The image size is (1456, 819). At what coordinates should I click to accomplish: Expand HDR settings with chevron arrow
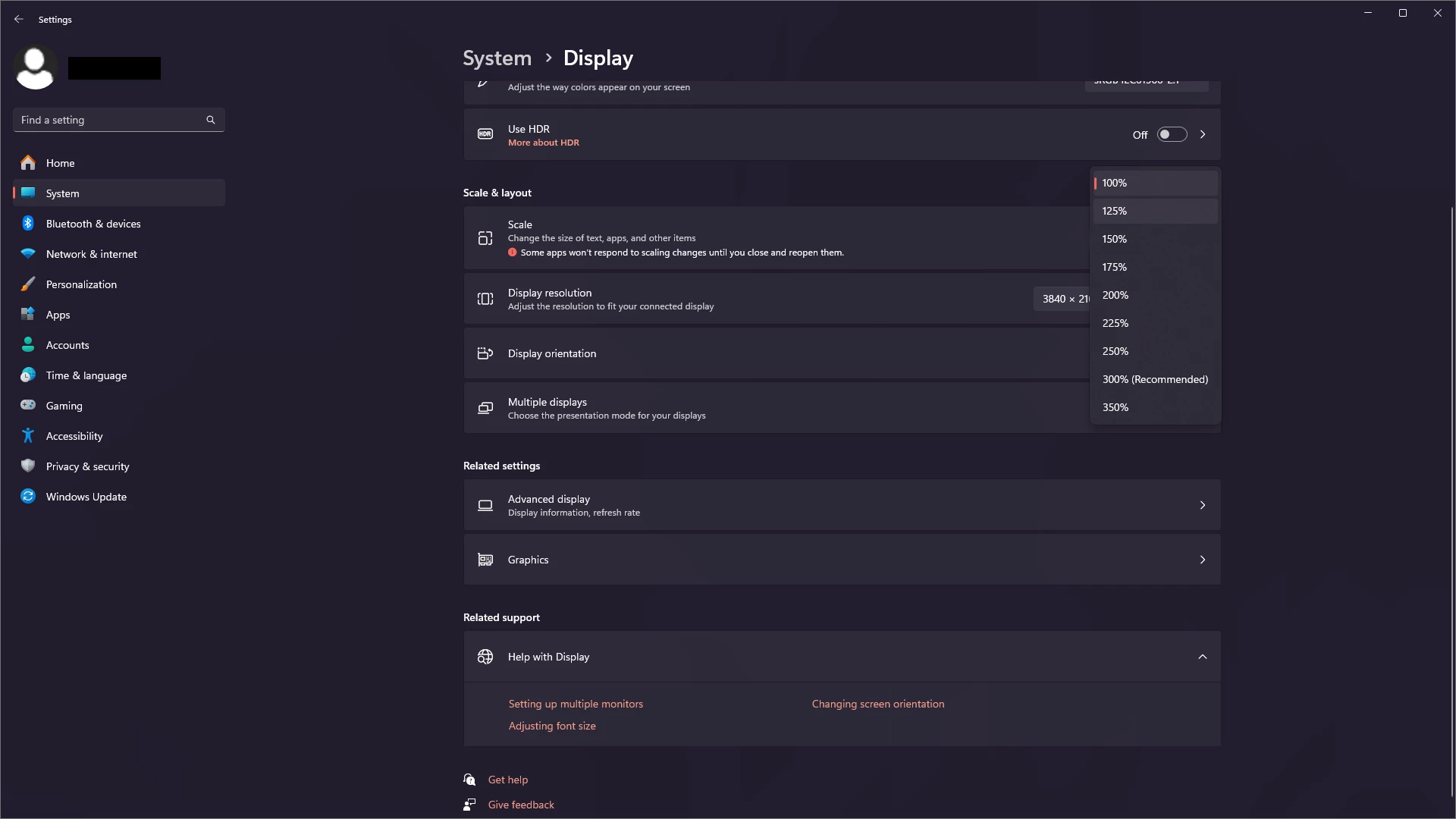click(1203, 134)
